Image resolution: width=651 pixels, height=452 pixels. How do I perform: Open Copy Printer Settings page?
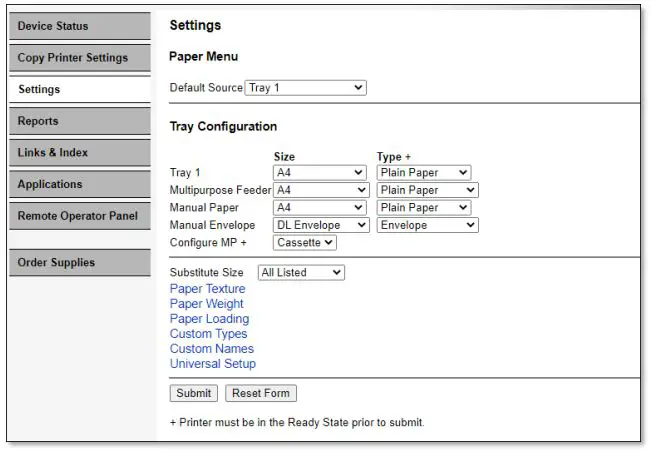pyautogui.click(x=80, y=58)
